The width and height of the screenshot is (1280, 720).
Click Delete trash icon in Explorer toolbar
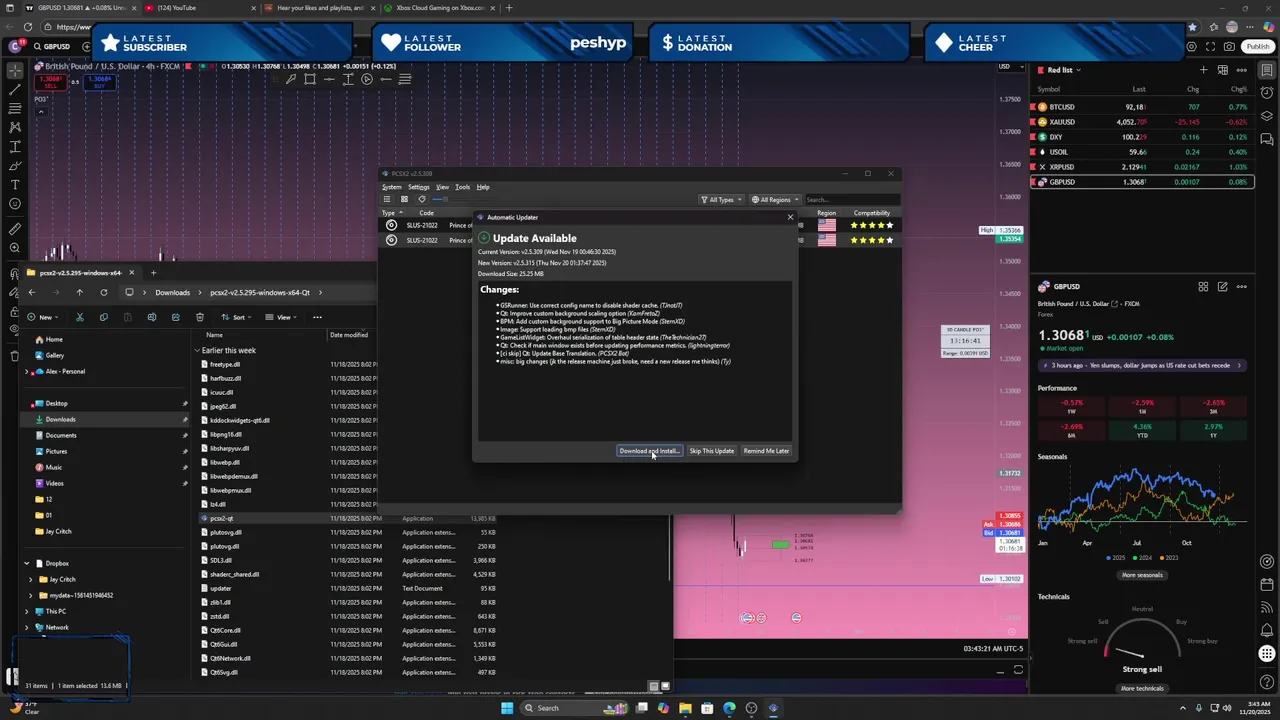click(x=199, y=317)
